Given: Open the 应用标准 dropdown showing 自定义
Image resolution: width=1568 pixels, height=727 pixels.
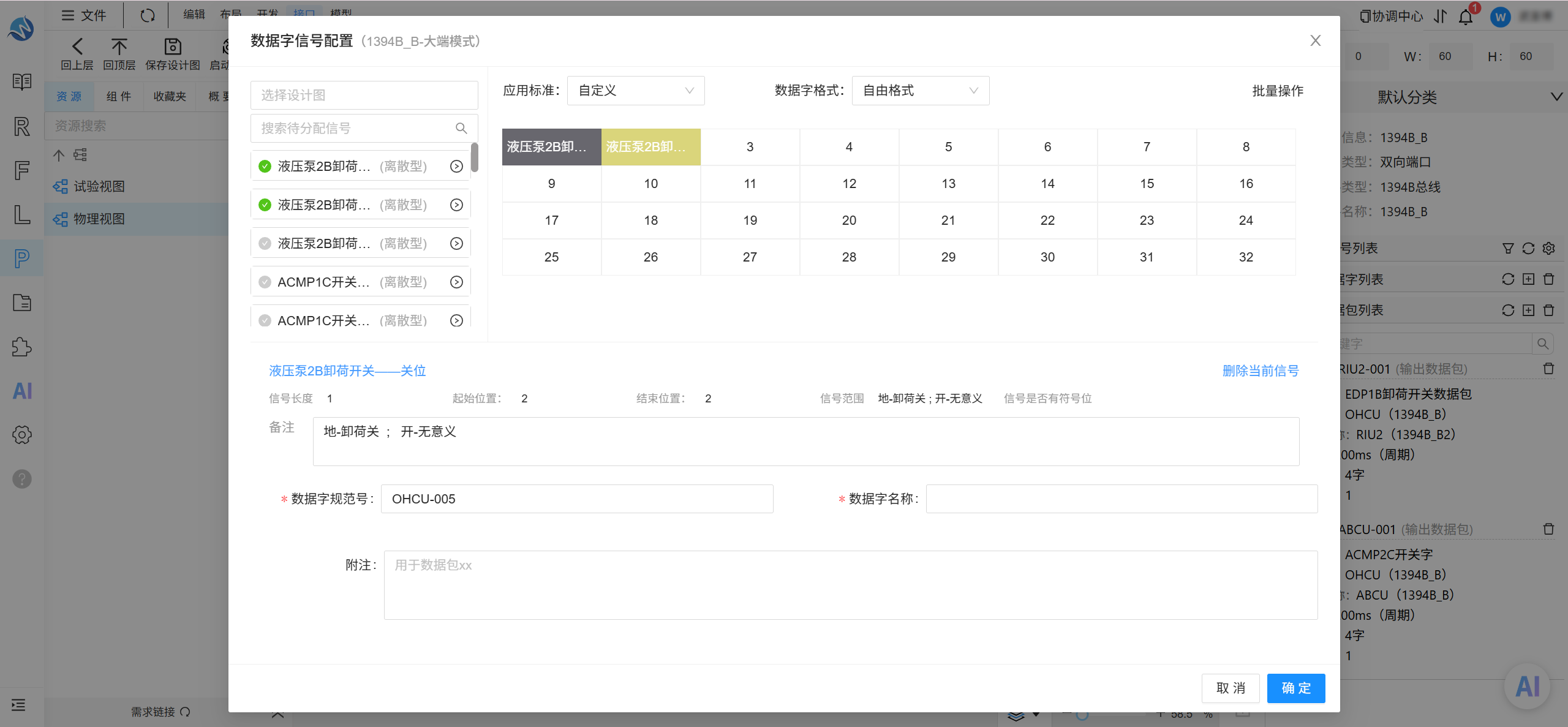Looking at the screenshot, I should point(636,91).
